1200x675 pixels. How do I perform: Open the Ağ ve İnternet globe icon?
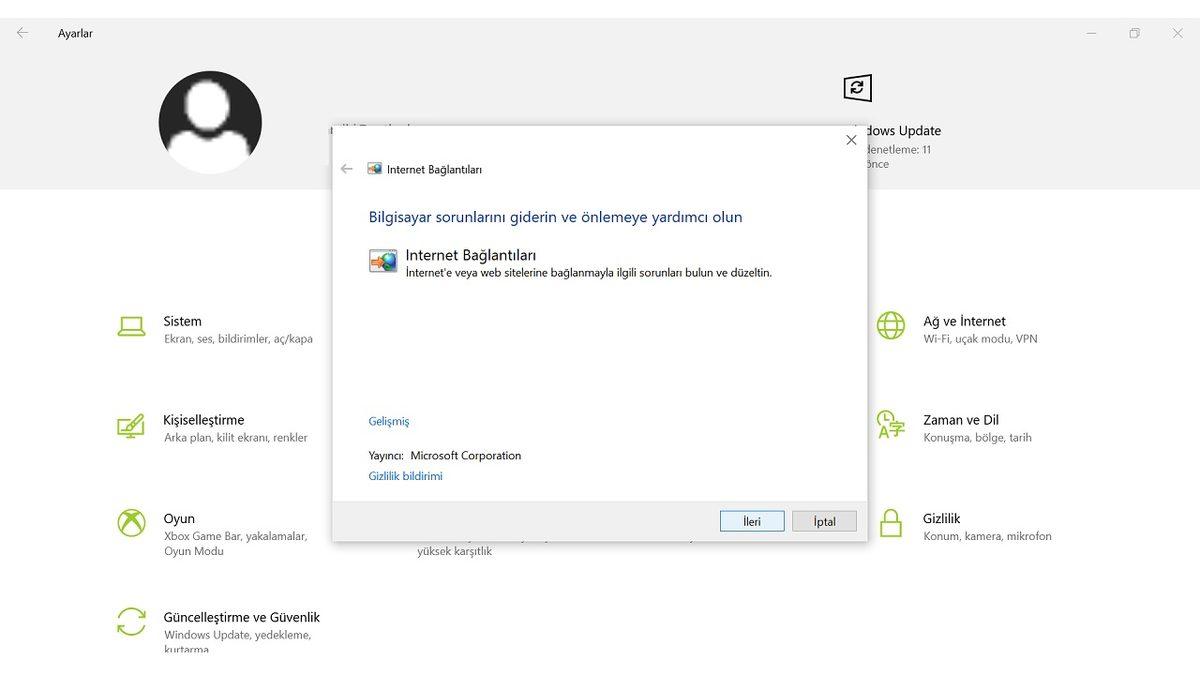(x=890, y=325)
